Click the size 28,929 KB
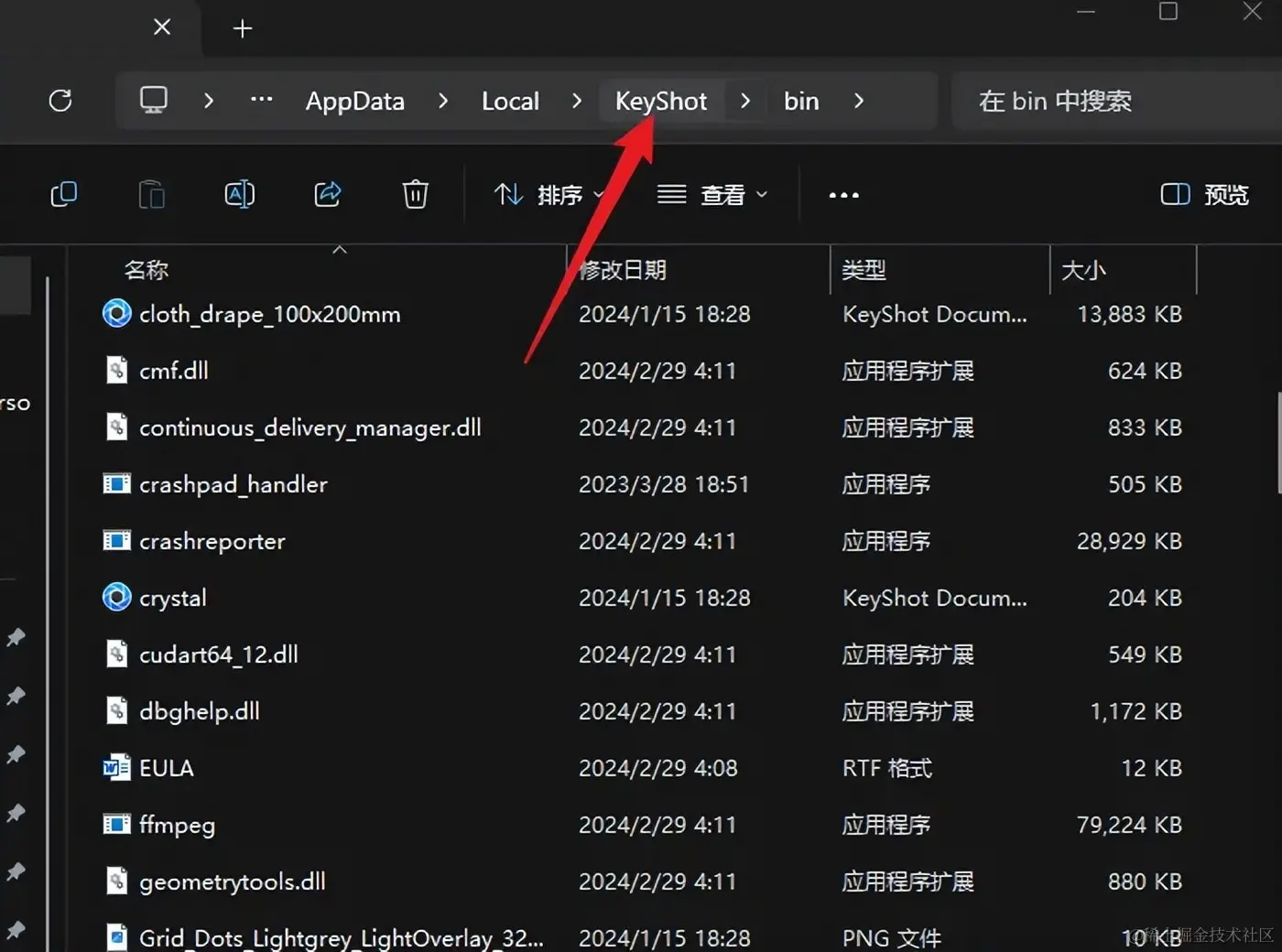Screen dimensions: 1282x952 click(x=1129, y=541)
